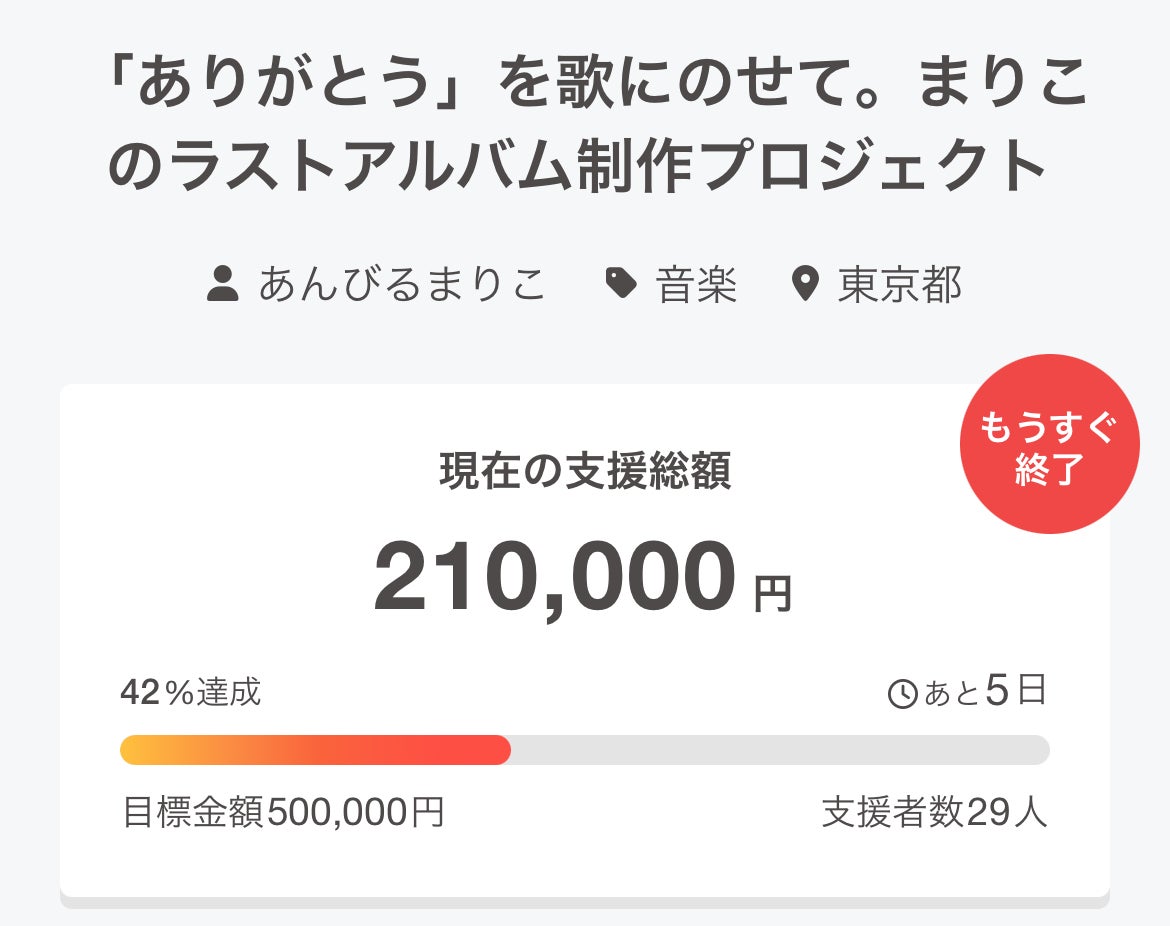The height and width of the screenshot is (926, 1170).
Task: Click the 目標金額500,000円 text
Action: [283, 813]
